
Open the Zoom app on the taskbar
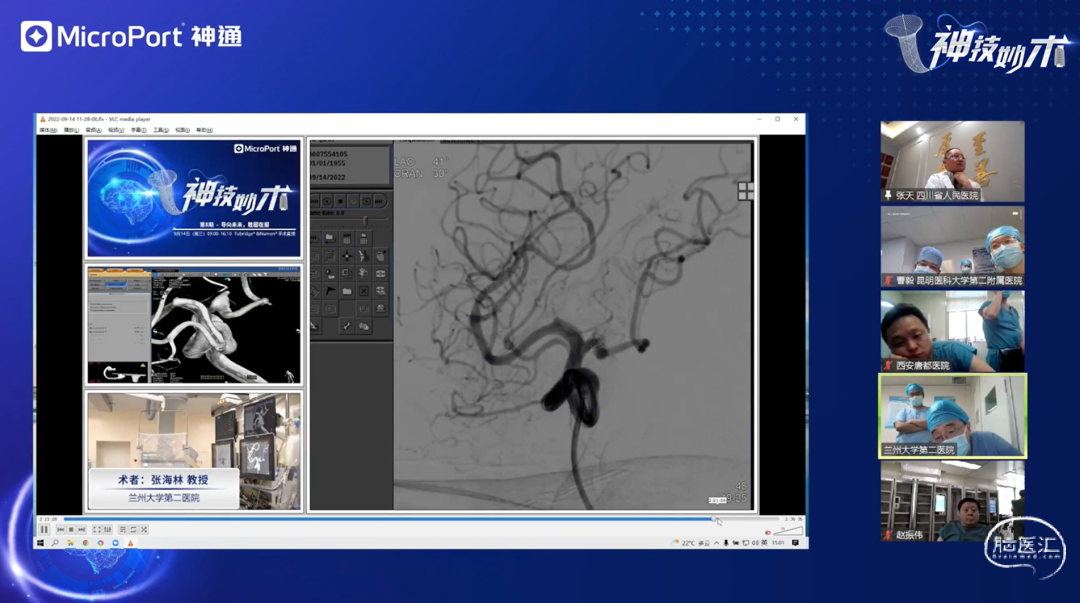pos(116,543)
